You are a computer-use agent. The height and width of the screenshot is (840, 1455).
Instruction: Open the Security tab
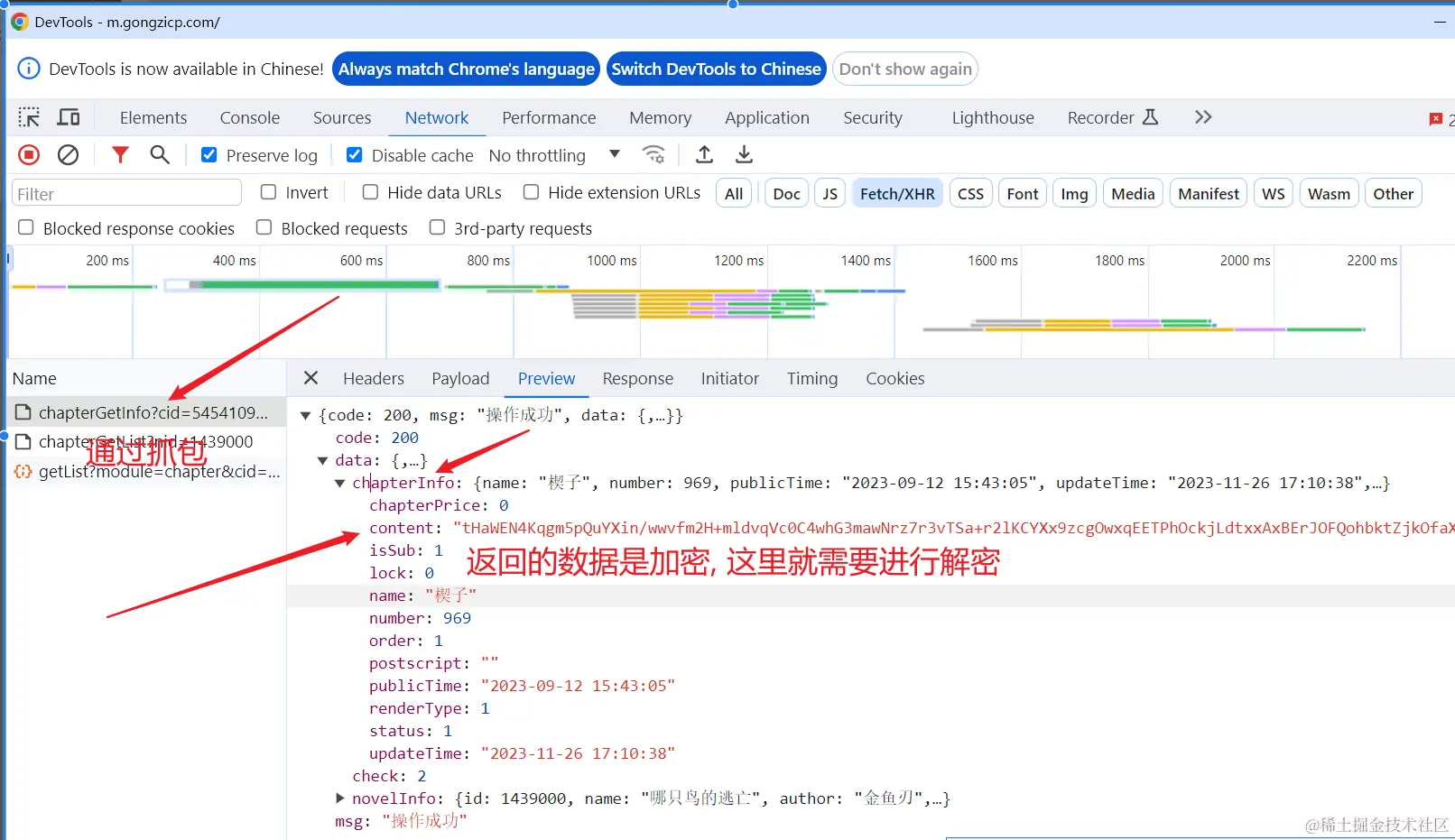click(873, 117)
